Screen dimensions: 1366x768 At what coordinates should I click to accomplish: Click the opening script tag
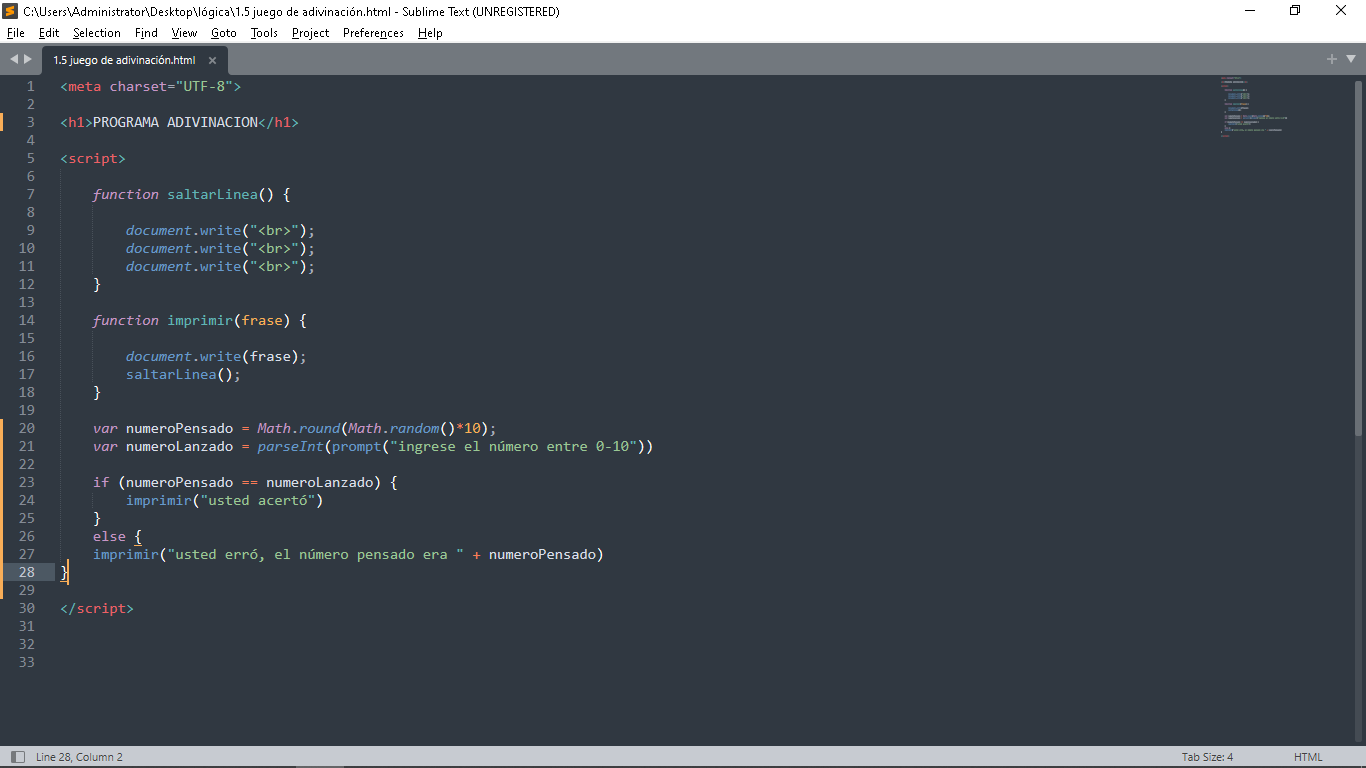coord(93,158)
